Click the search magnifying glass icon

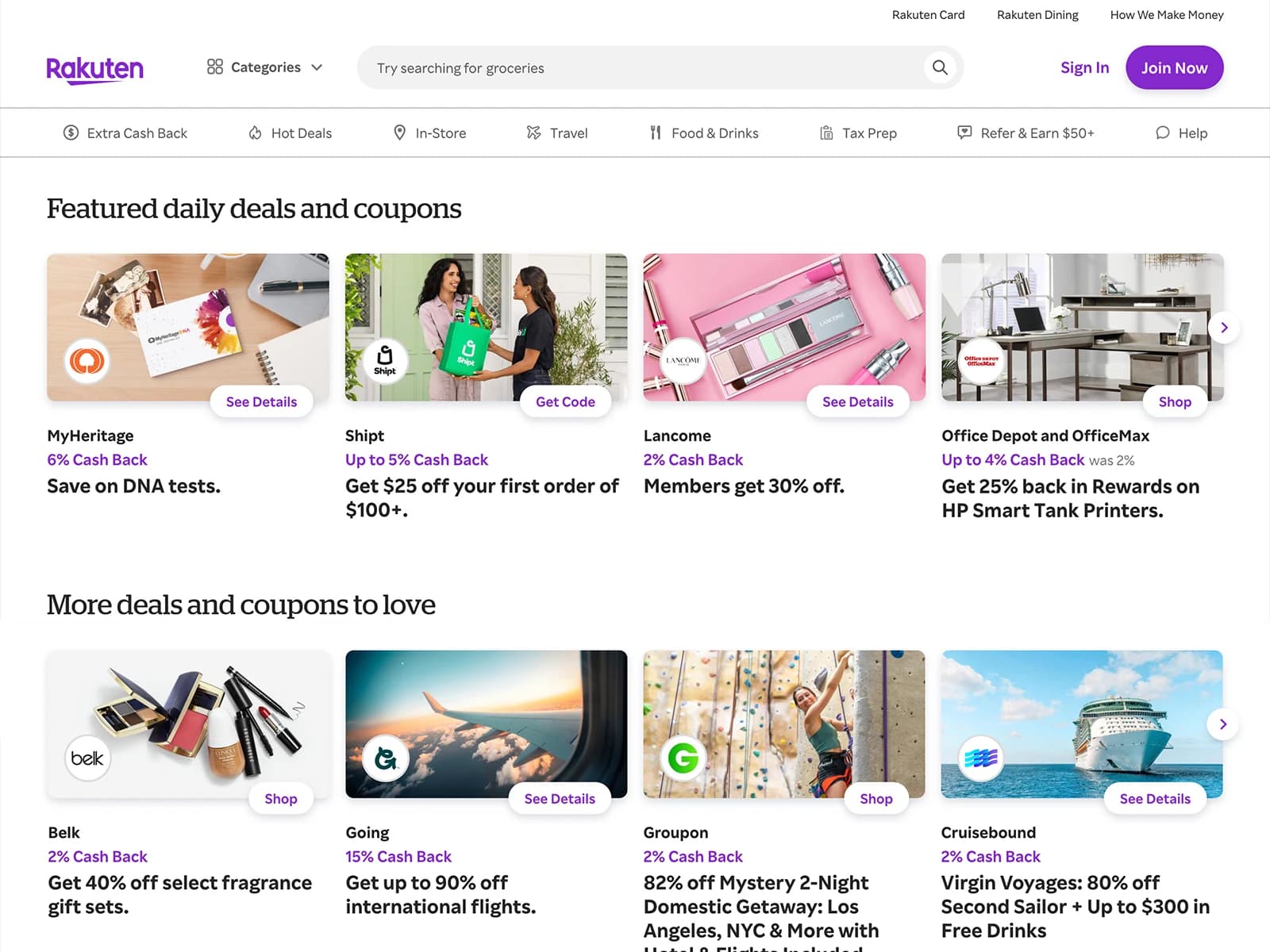(939, 67)
